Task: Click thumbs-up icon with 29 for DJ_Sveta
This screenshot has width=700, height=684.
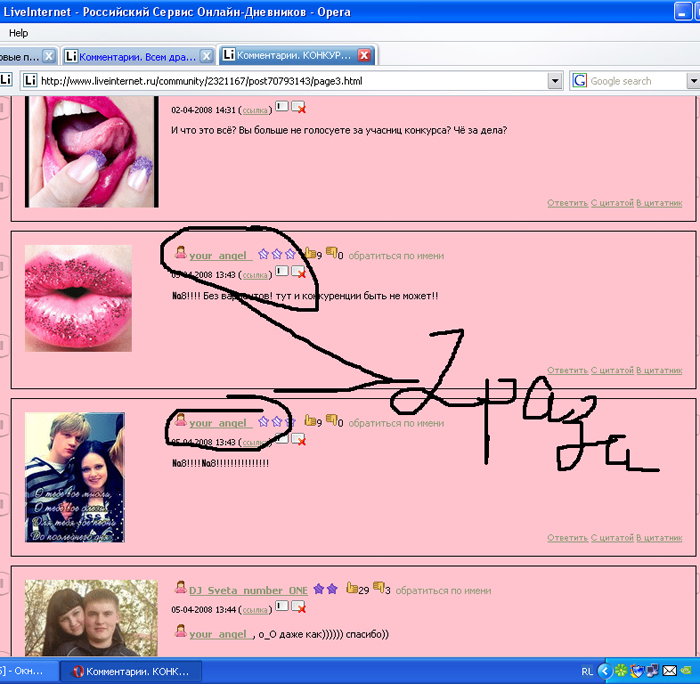Action: click(352, 588)
